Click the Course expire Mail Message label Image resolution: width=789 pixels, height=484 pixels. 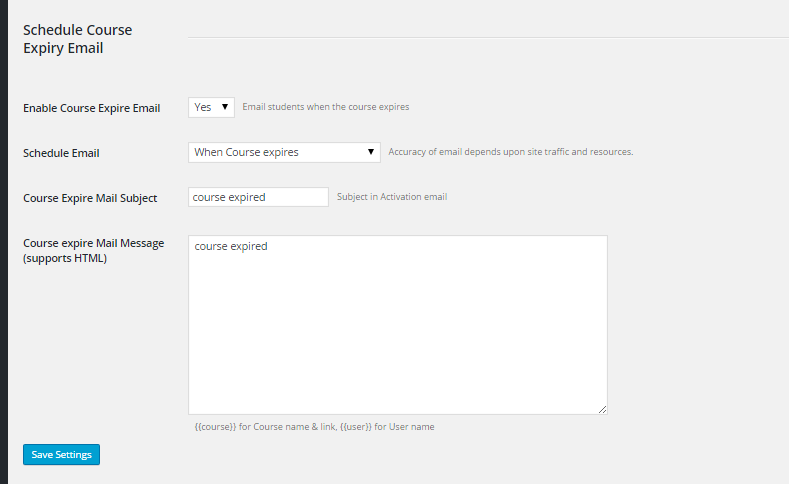click(94, 251)
